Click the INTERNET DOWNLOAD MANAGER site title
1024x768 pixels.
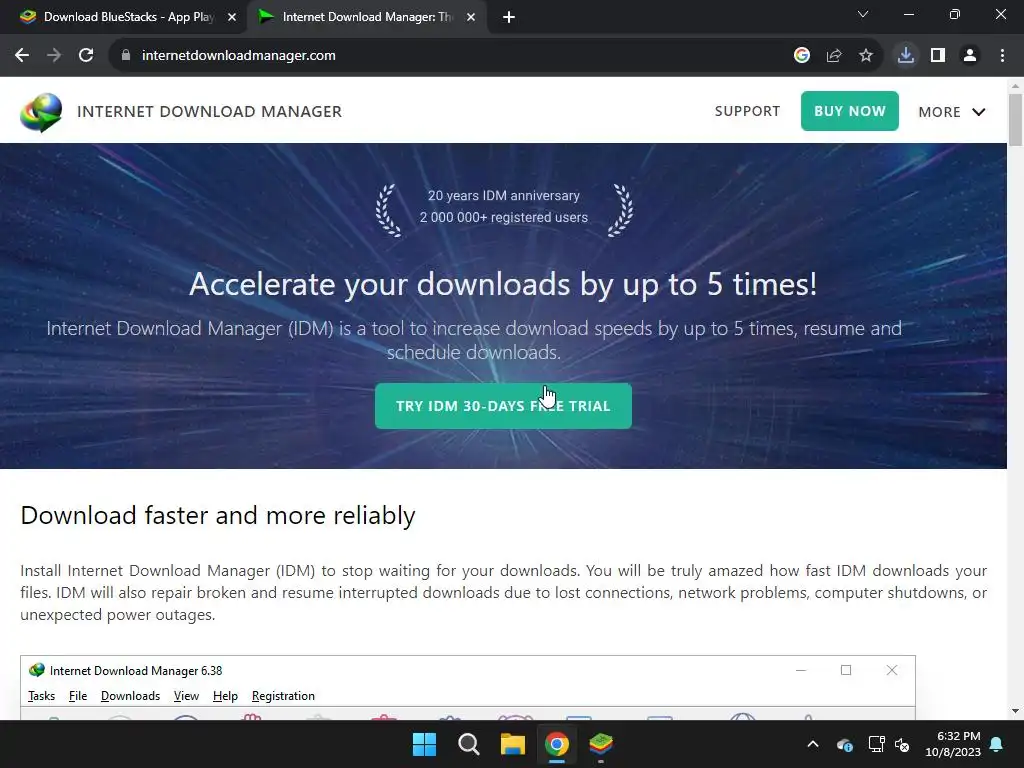(209, 112)
